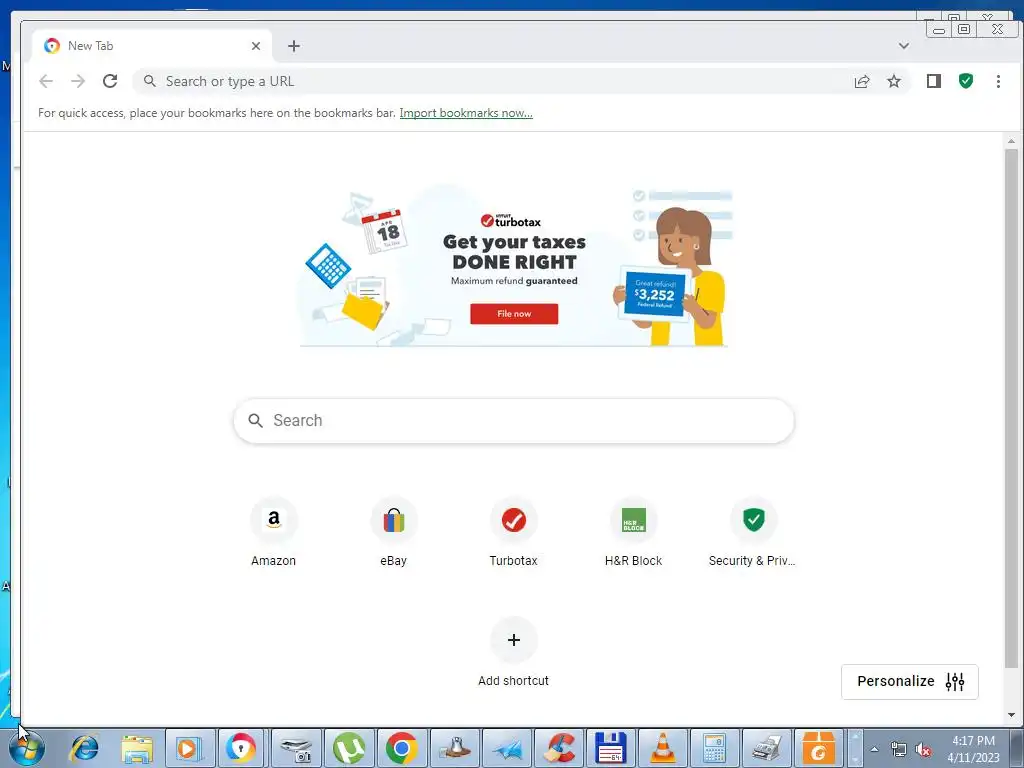Launch CCleaner from the taskbar
Image resolution: width=1024 pixels, height=768 pixels.
(x=560, y=748)
